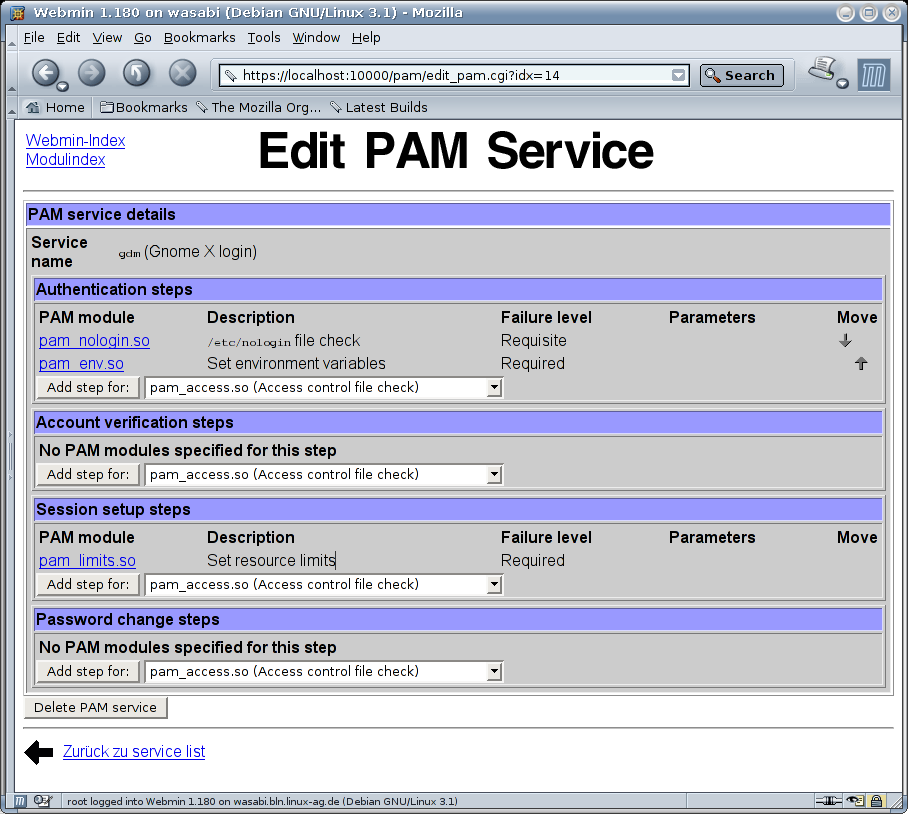The height and width of the screenshot is (814, 908).
Task: Click the sidebar grippy handle
Action: [x=10, y=455]
